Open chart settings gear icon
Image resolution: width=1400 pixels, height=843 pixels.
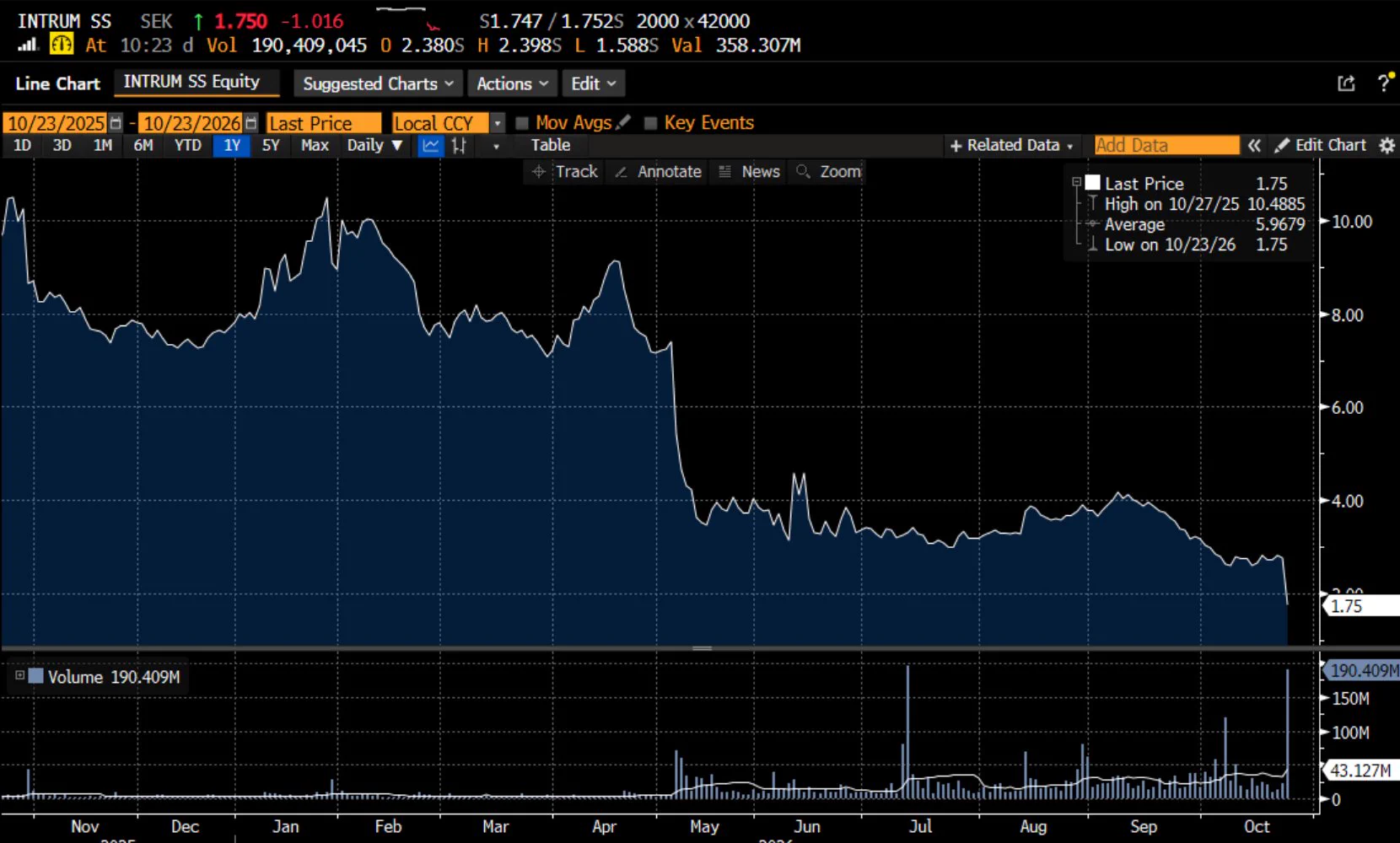(x=1387, y=145)
